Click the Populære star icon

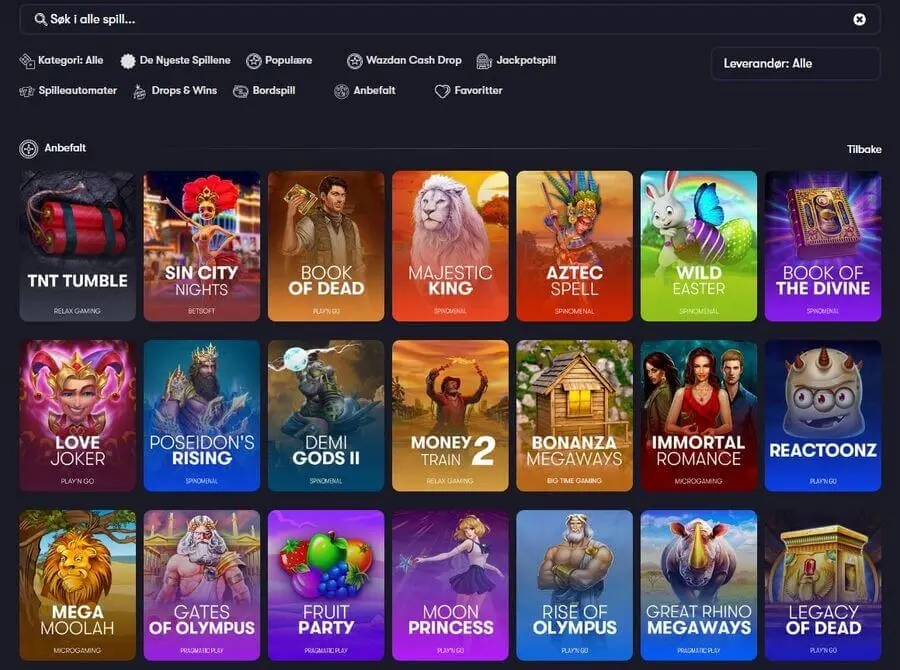254,61
